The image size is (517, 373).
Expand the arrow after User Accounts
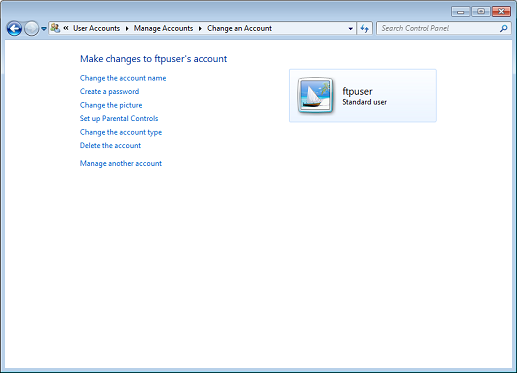pos(127,29)
